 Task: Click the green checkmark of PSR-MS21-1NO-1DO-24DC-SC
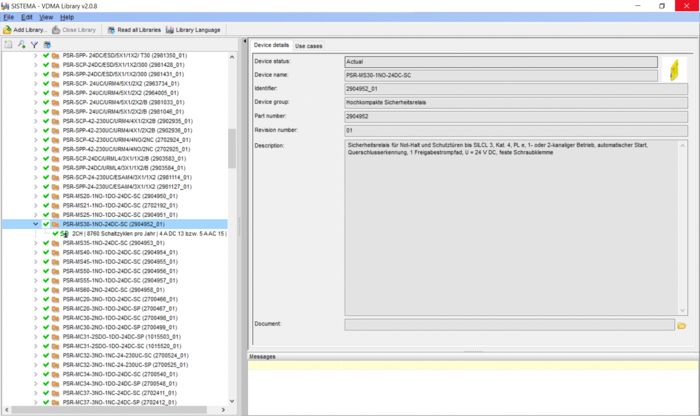coord(46,205)
